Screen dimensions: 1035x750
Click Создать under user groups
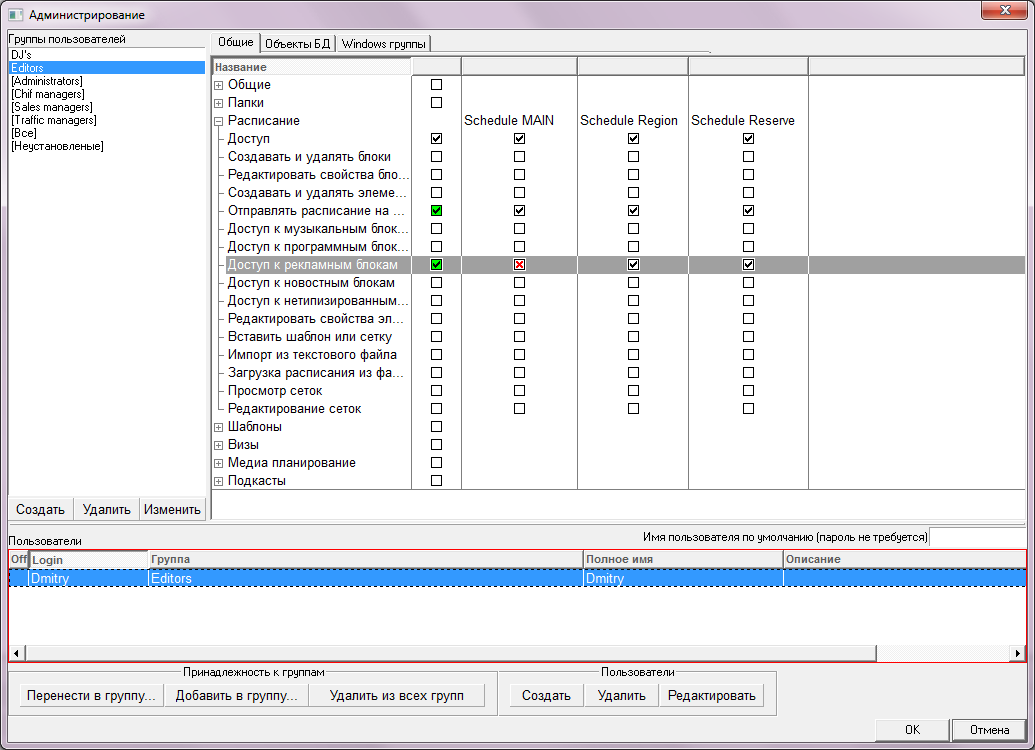(x=40, y=510)
